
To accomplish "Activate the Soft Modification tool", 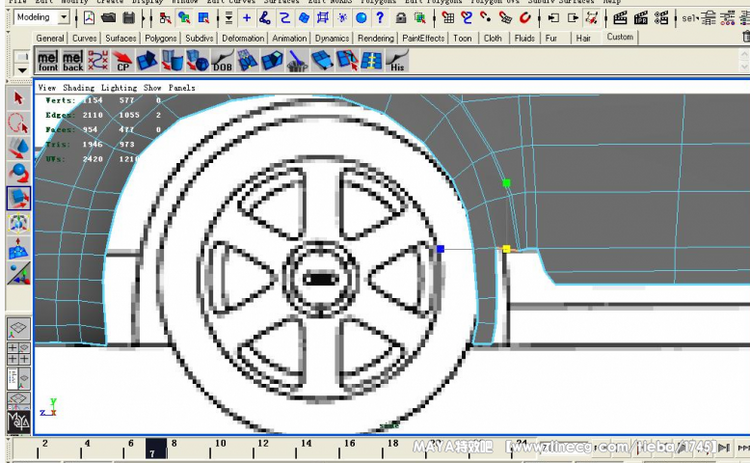I will [x=18, y=248].
